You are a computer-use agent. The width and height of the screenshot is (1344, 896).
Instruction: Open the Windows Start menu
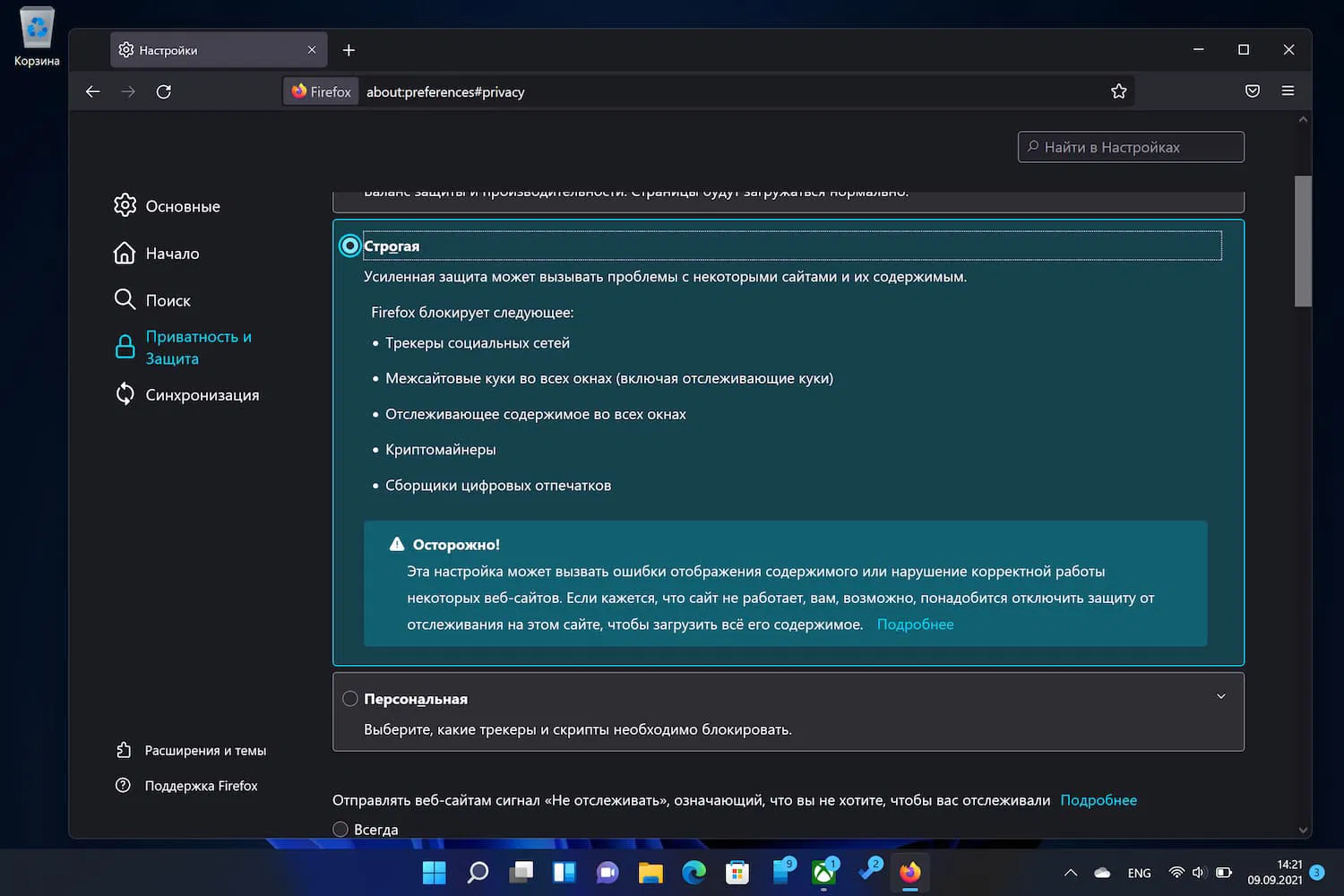tap(434, 873)
